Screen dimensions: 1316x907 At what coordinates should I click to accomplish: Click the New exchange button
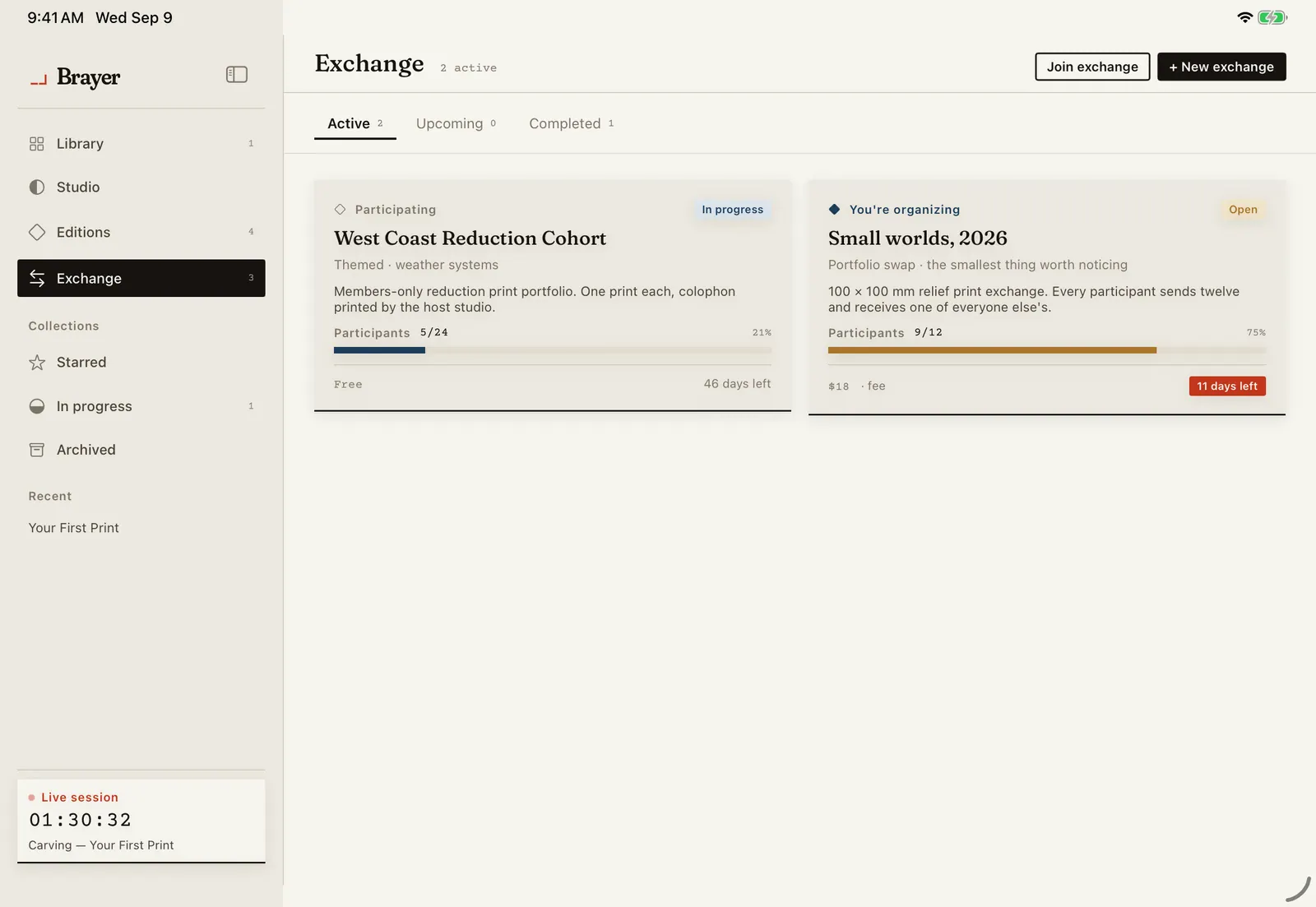1221,67
